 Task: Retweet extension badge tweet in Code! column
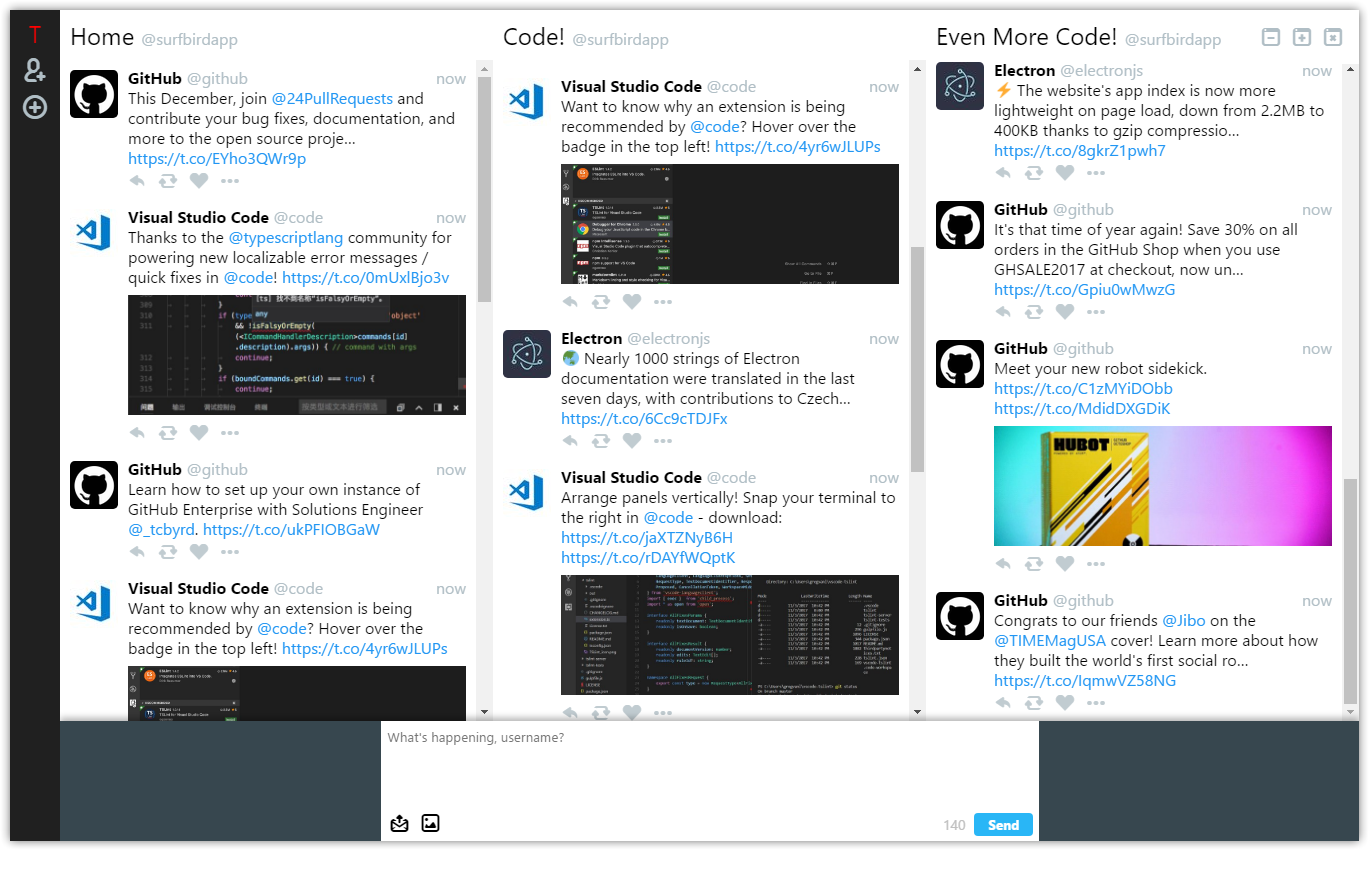click(601, 302)
